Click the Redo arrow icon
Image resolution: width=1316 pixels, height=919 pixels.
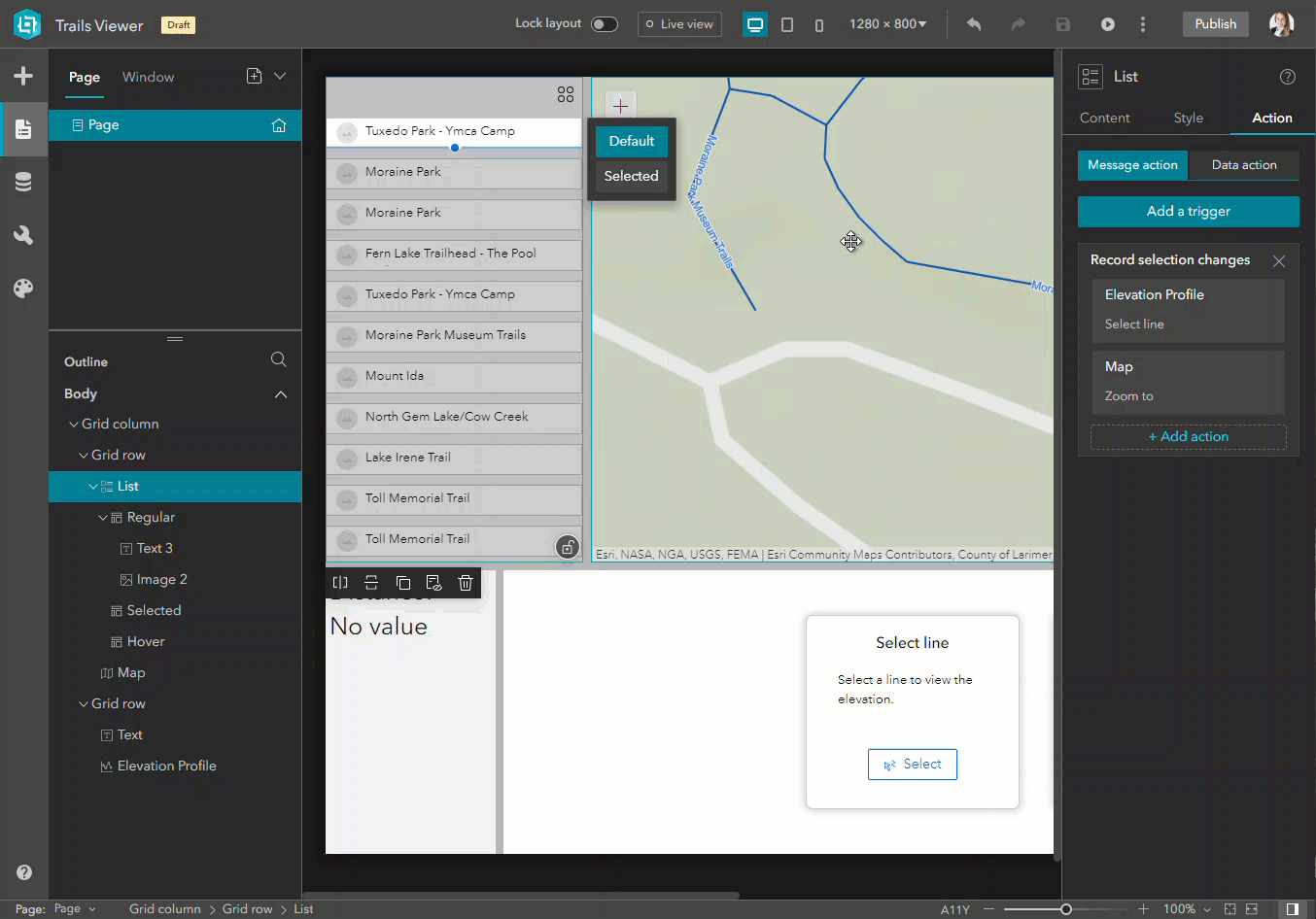(1018, 24)
